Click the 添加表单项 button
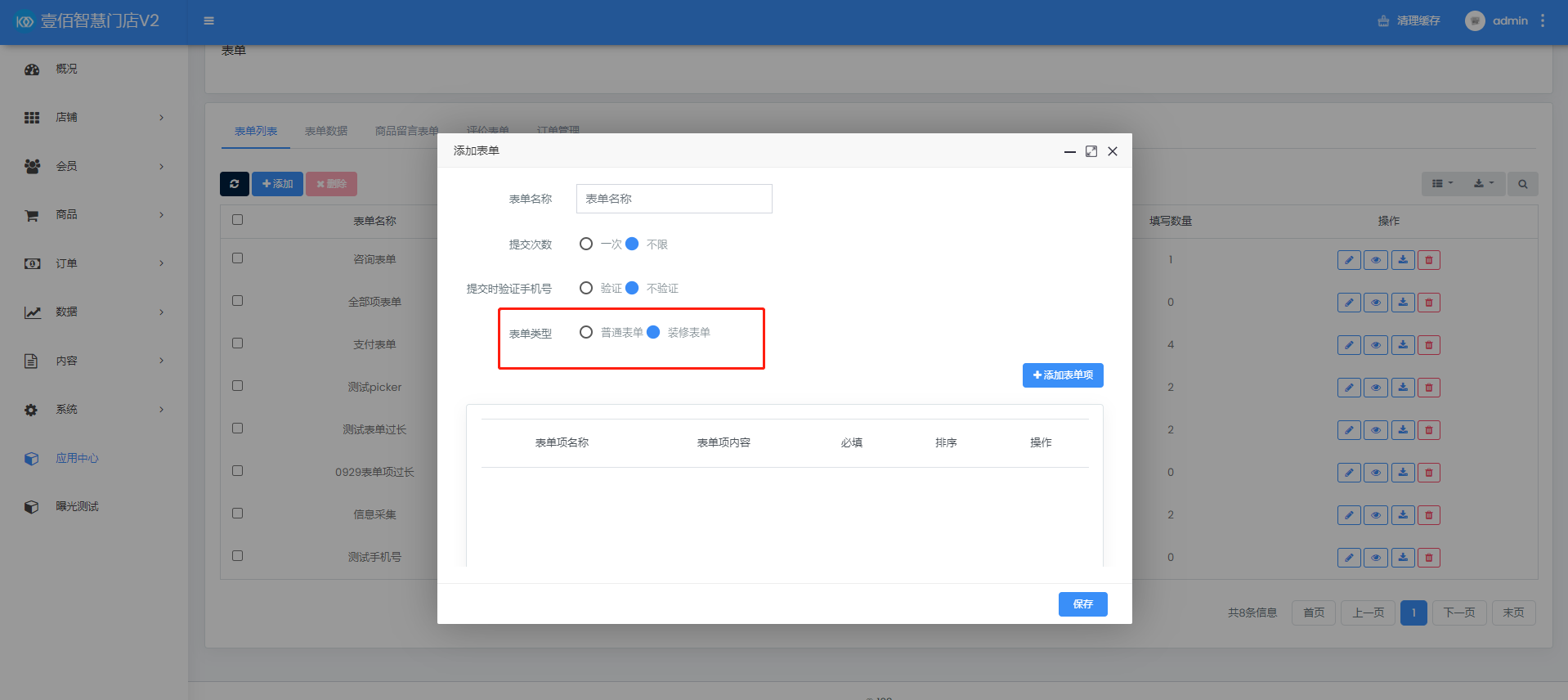1568x700 pixels. click(x=1063, y=375)
